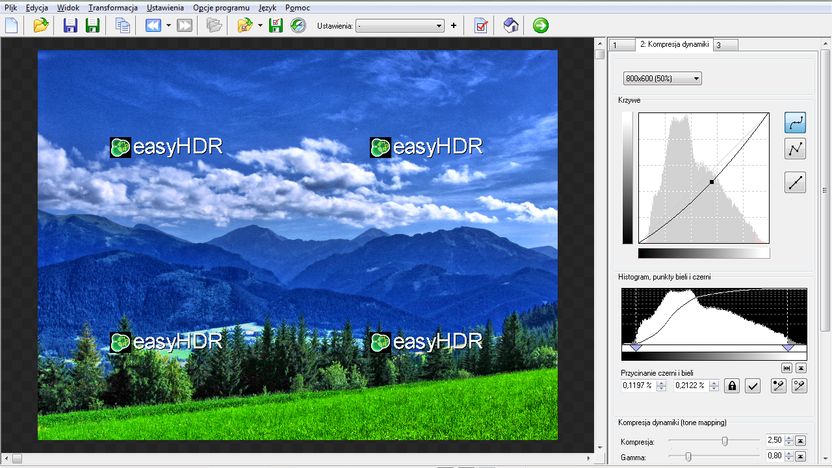
Task: Click the stepper beside Gamma 0,80
Action: point(789,456)
